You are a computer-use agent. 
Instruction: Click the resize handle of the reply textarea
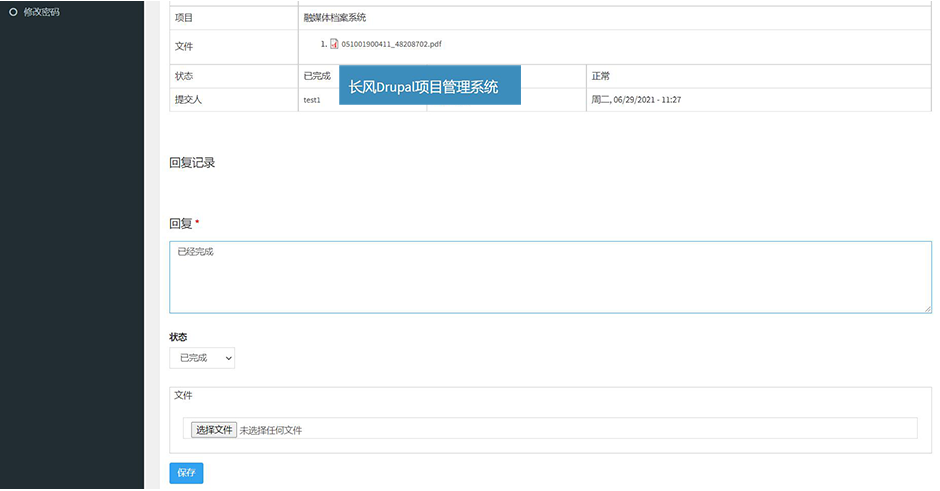pyautogui.click(x=927, y=308)
